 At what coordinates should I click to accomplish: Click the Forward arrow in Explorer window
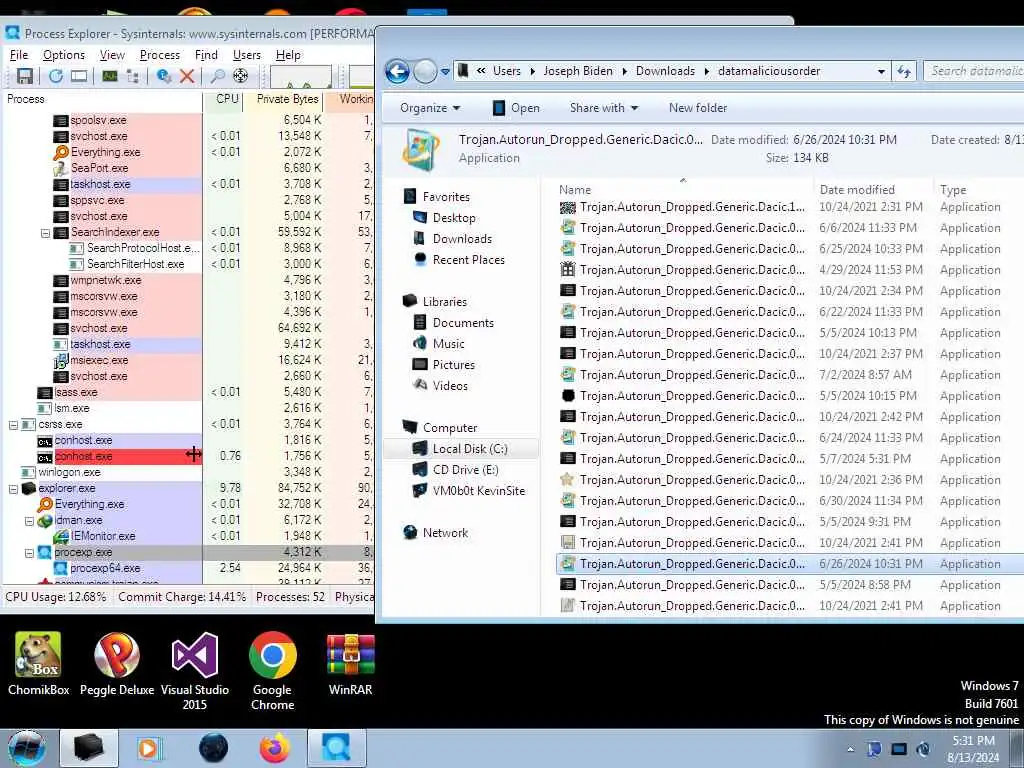pyautogui.click(x=425, y=71)
